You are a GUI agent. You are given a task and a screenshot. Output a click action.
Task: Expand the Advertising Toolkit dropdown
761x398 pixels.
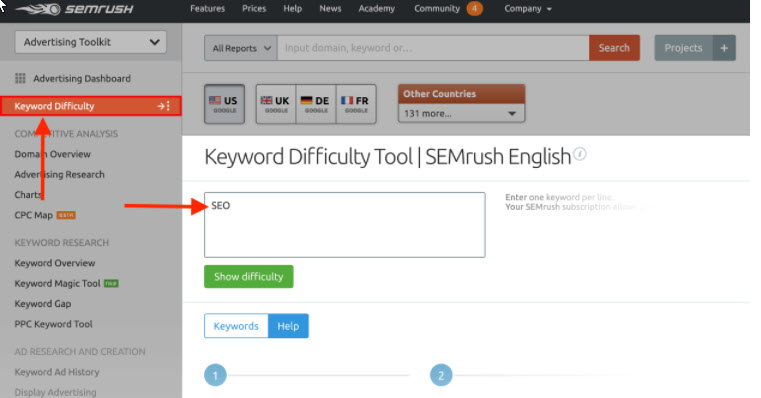[x=91, y=42]
